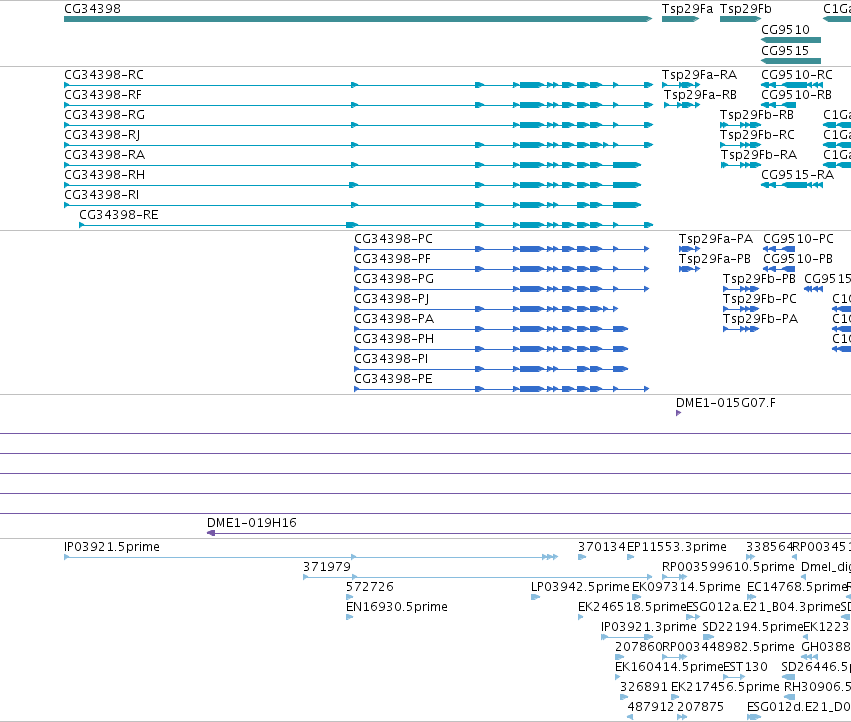Viewport: 851px width, 722px height.
Task: Select protein CG34398-PA
Action: pos(491,329)
